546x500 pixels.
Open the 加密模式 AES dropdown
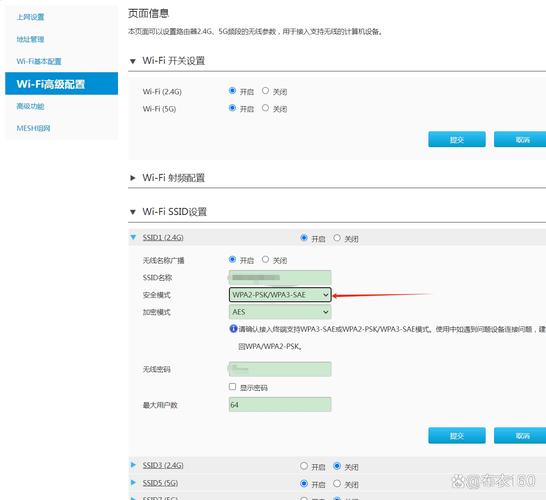[280, 312]
